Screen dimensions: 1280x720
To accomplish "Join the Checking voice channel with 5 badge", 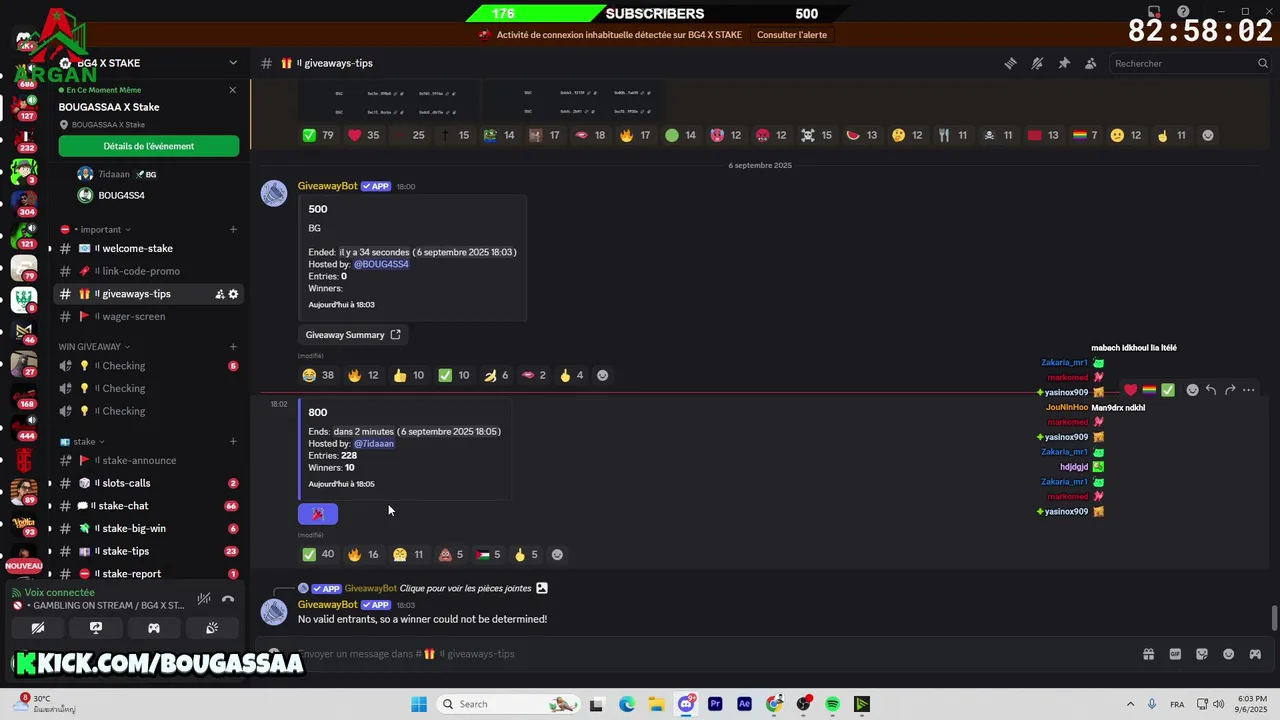I will [x=146, y=366].
